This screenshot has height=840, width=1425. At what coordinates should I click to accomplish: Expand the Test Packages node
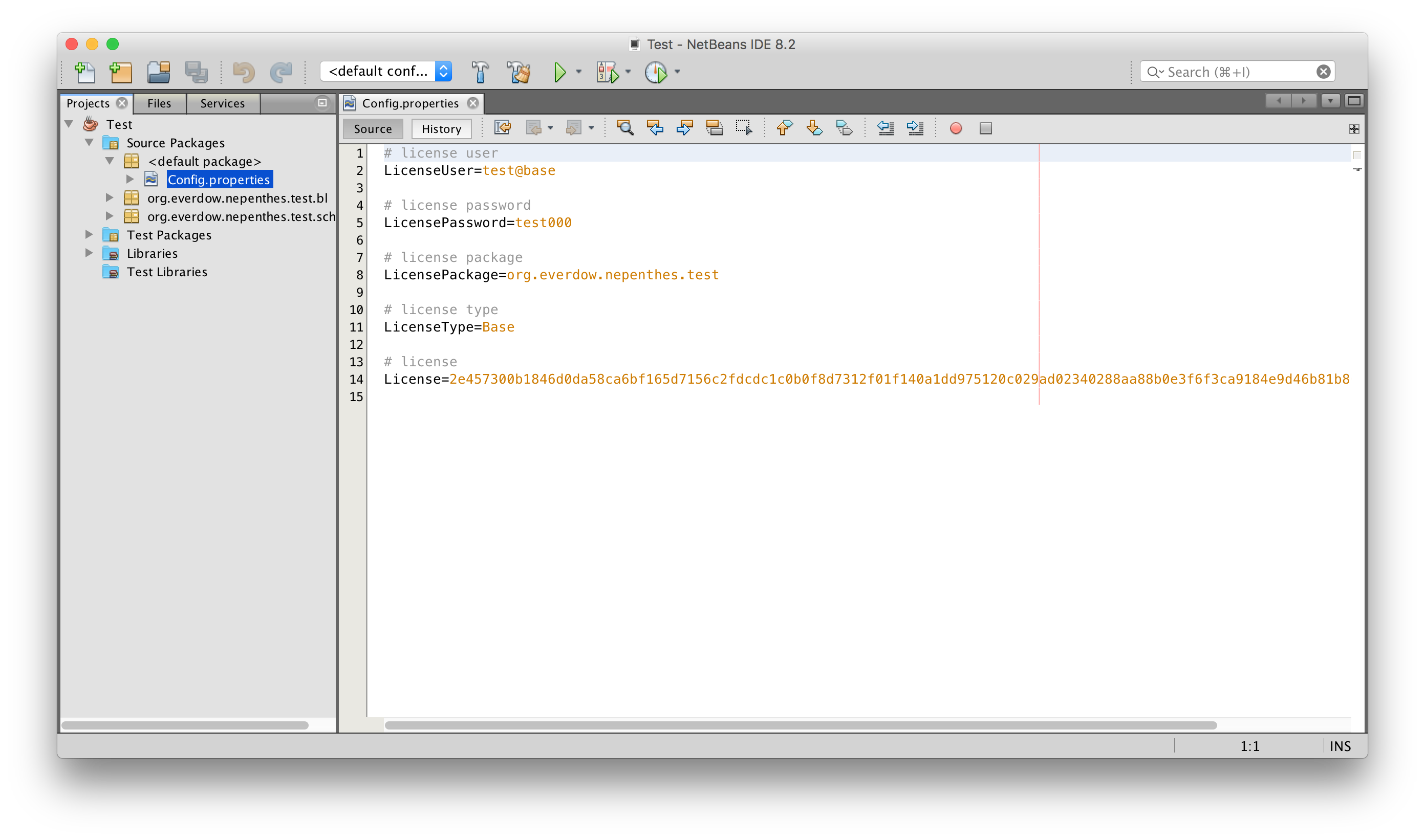click(x=90, y=234)
